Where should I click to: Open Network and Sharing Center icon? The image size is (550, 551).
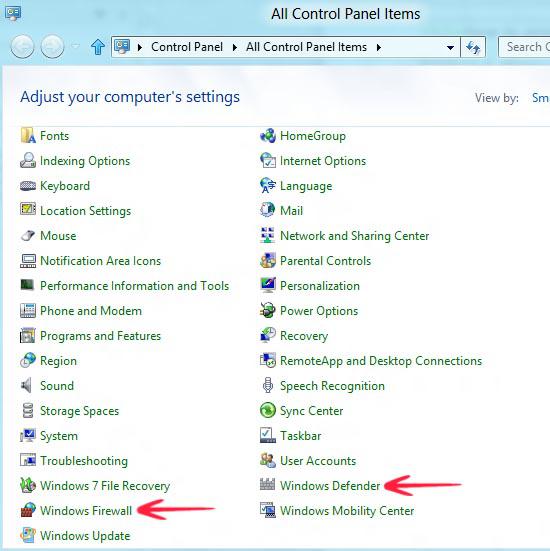click(268, 235)
